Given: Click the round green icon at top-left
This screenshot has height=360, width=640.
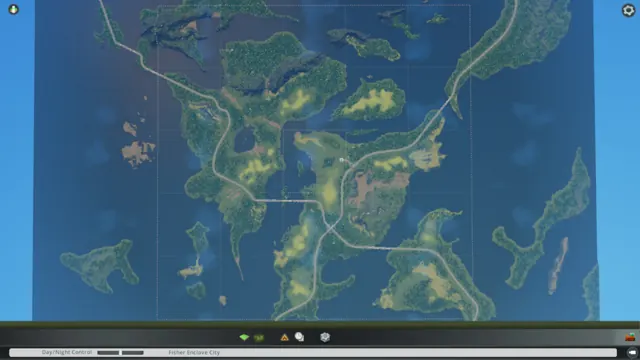Looking at the screenshot, I should coord(13,9).
